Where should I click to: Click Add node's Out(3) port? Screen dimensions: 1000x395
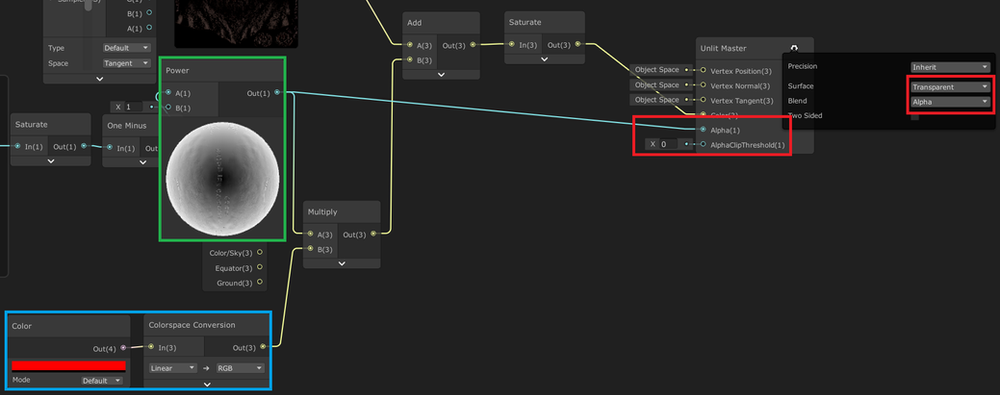473,45
